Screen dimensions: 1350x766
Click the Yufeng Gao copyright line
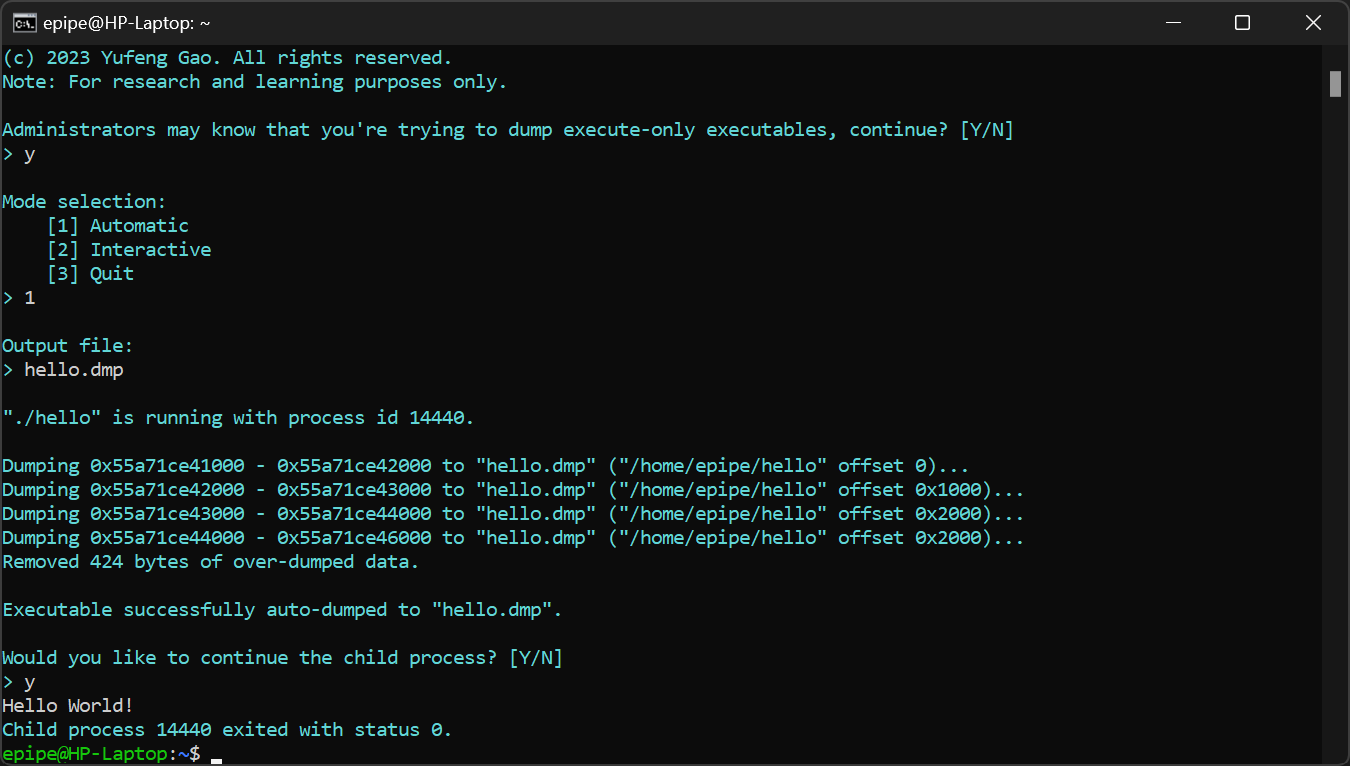pos(227,58)
